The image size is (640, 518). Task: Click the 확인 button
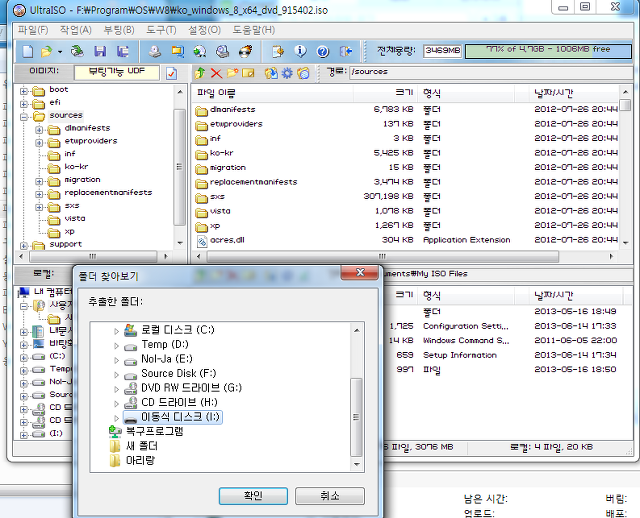(253, 496)
